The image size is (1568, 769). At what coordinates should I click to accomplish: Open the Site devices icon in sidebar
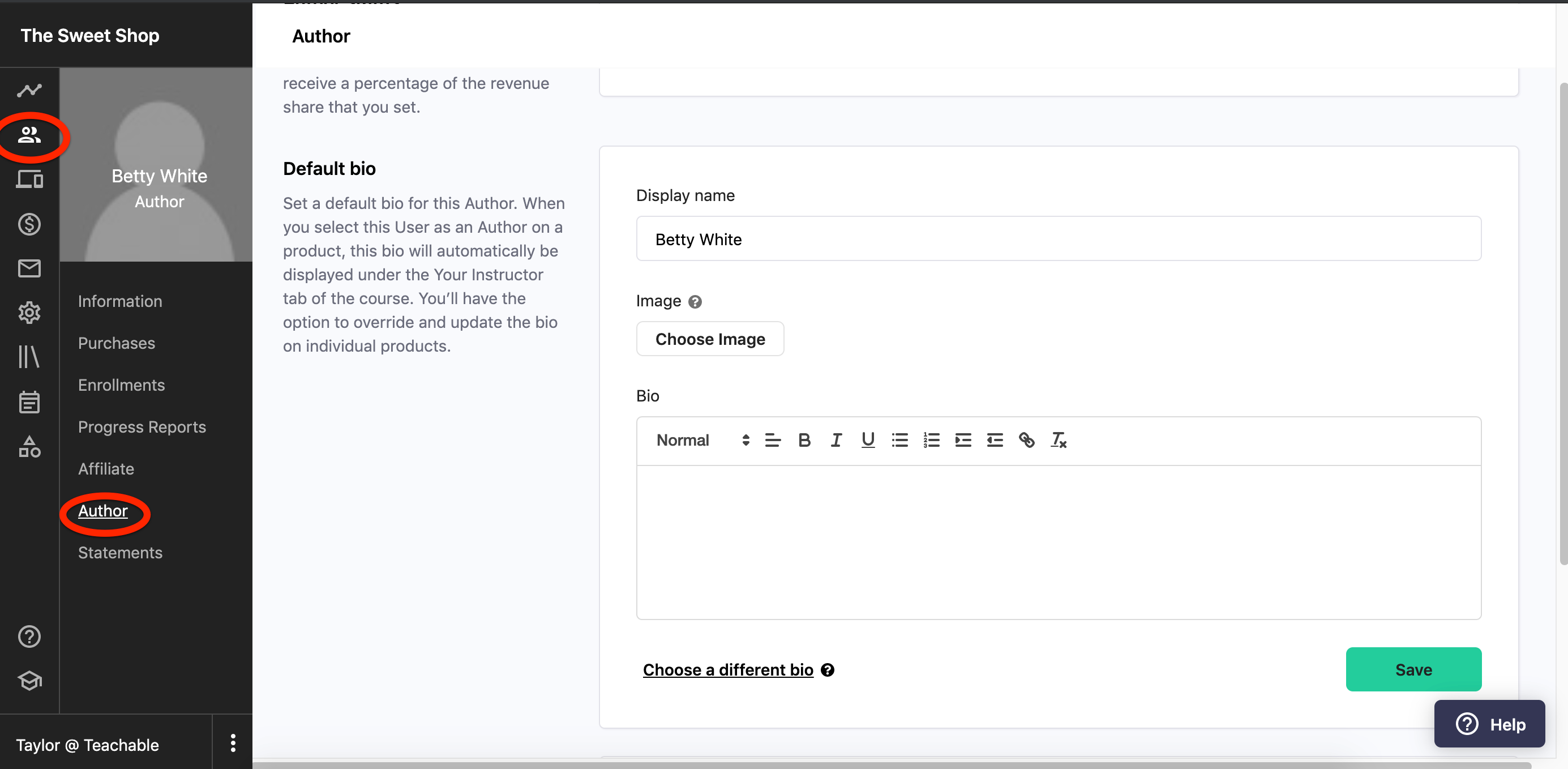29,180
